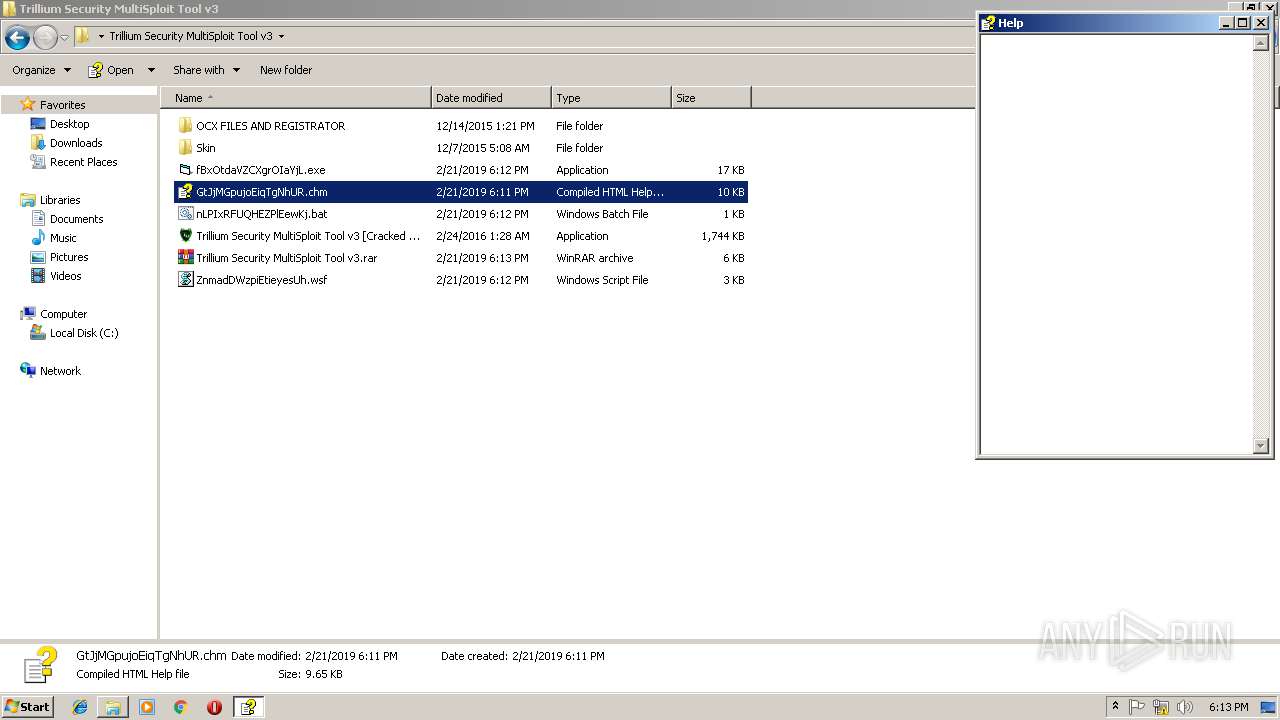This screenshot has height=720, width=1280.
Task: Open the network tray icon
Action: pos(1161,707)
